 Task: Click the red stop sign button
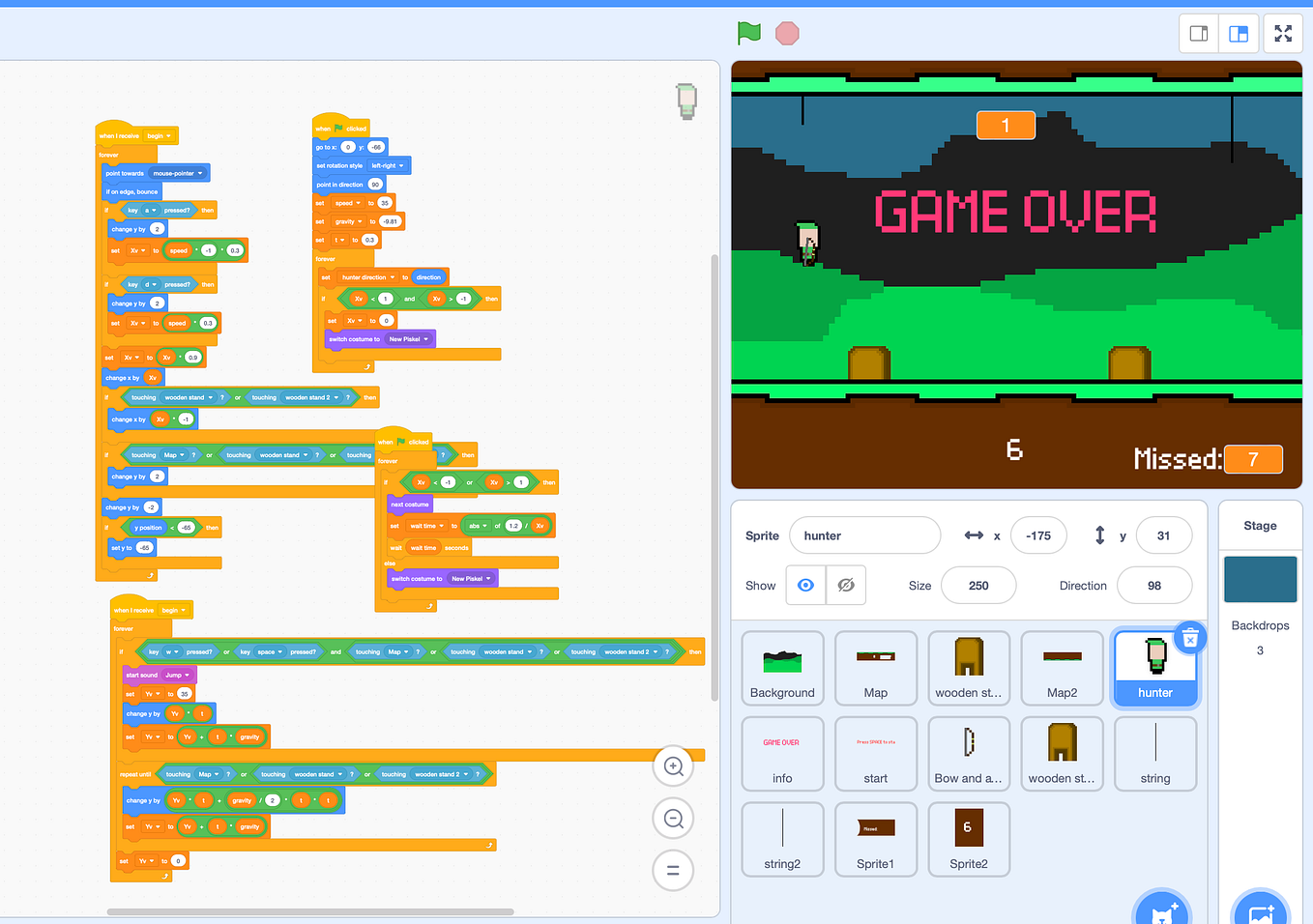point(788,34)
